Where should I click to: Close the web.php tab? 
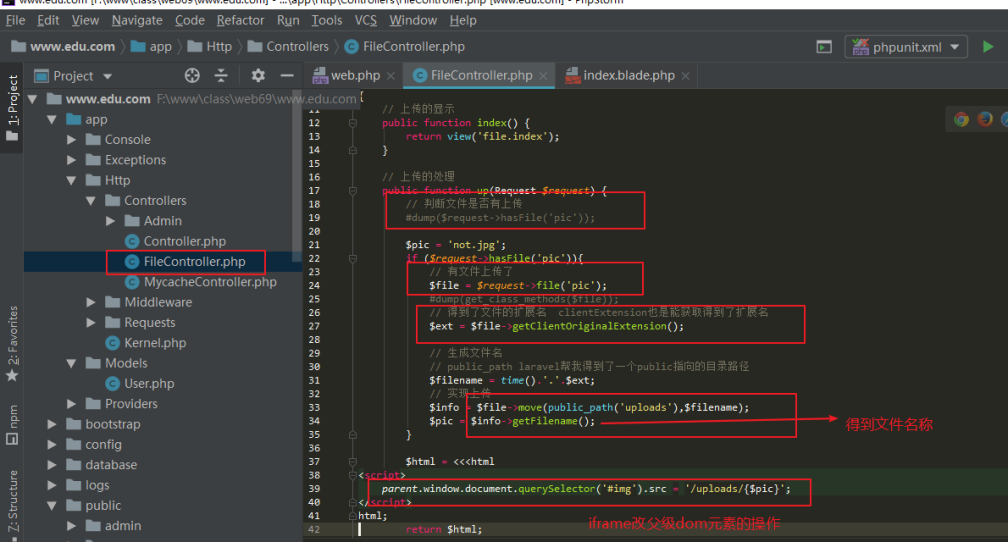(x=391, y=76)
